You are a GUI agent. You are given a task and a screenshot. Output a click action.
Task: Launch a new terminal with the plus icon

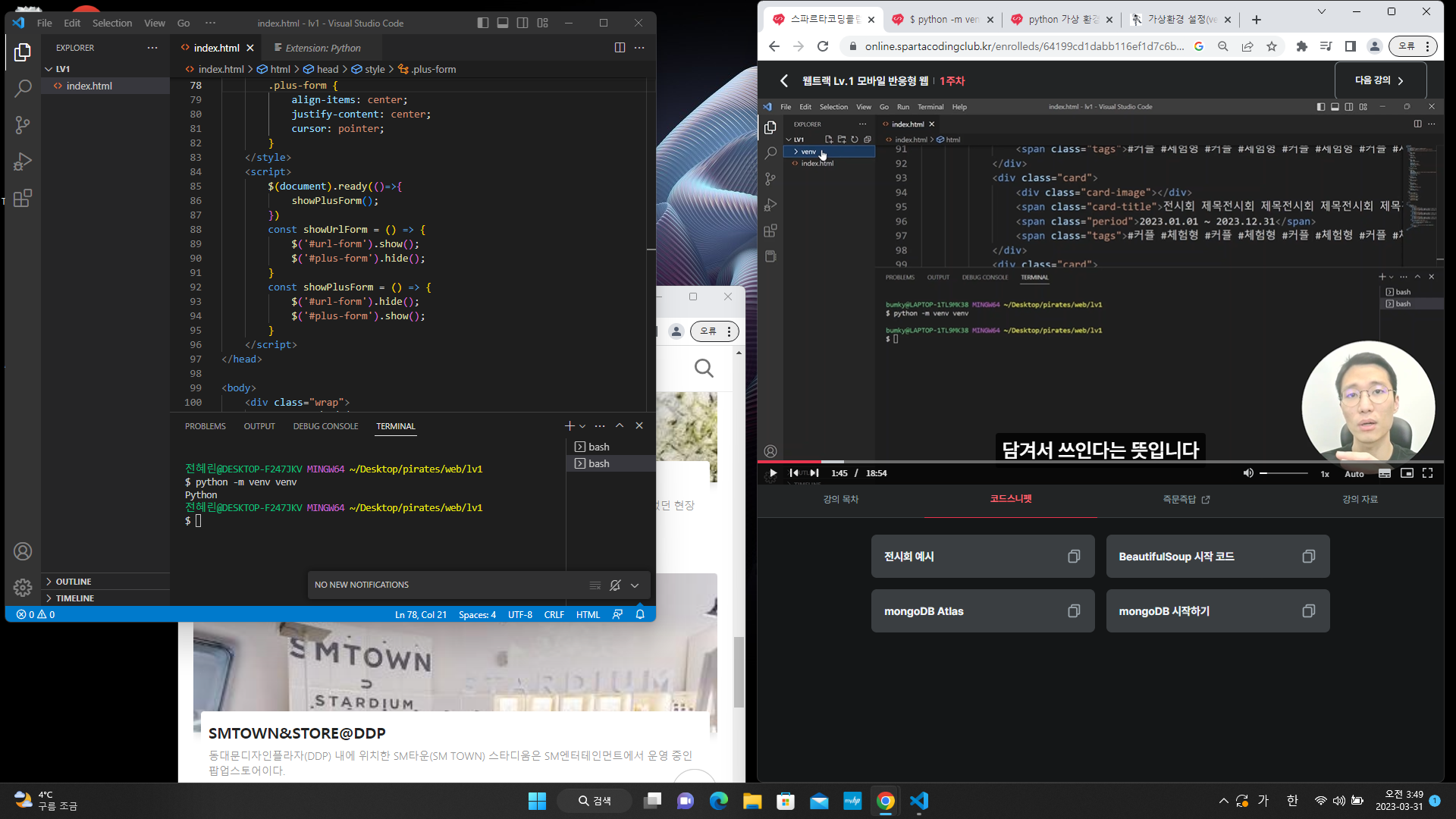(570, 426)
